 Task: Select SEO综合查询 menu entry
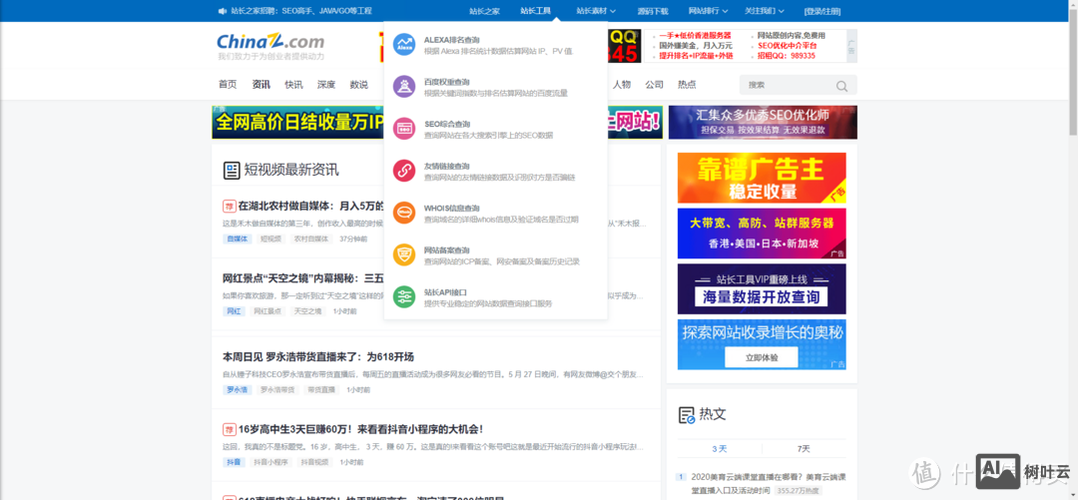tap(495, 129)
